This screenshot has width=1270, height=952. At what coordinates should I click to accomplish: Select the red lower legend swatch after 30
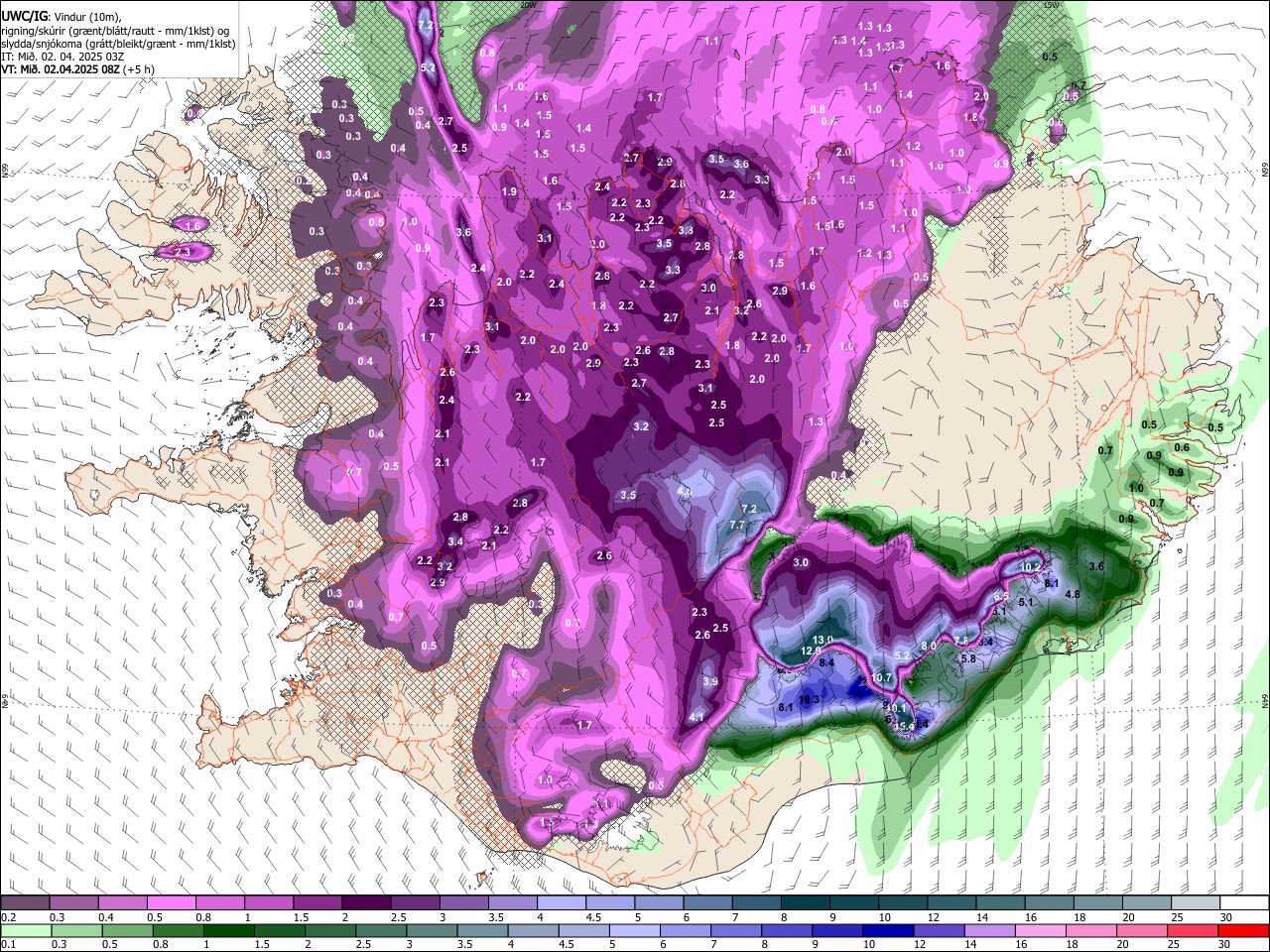point(1244,930)
